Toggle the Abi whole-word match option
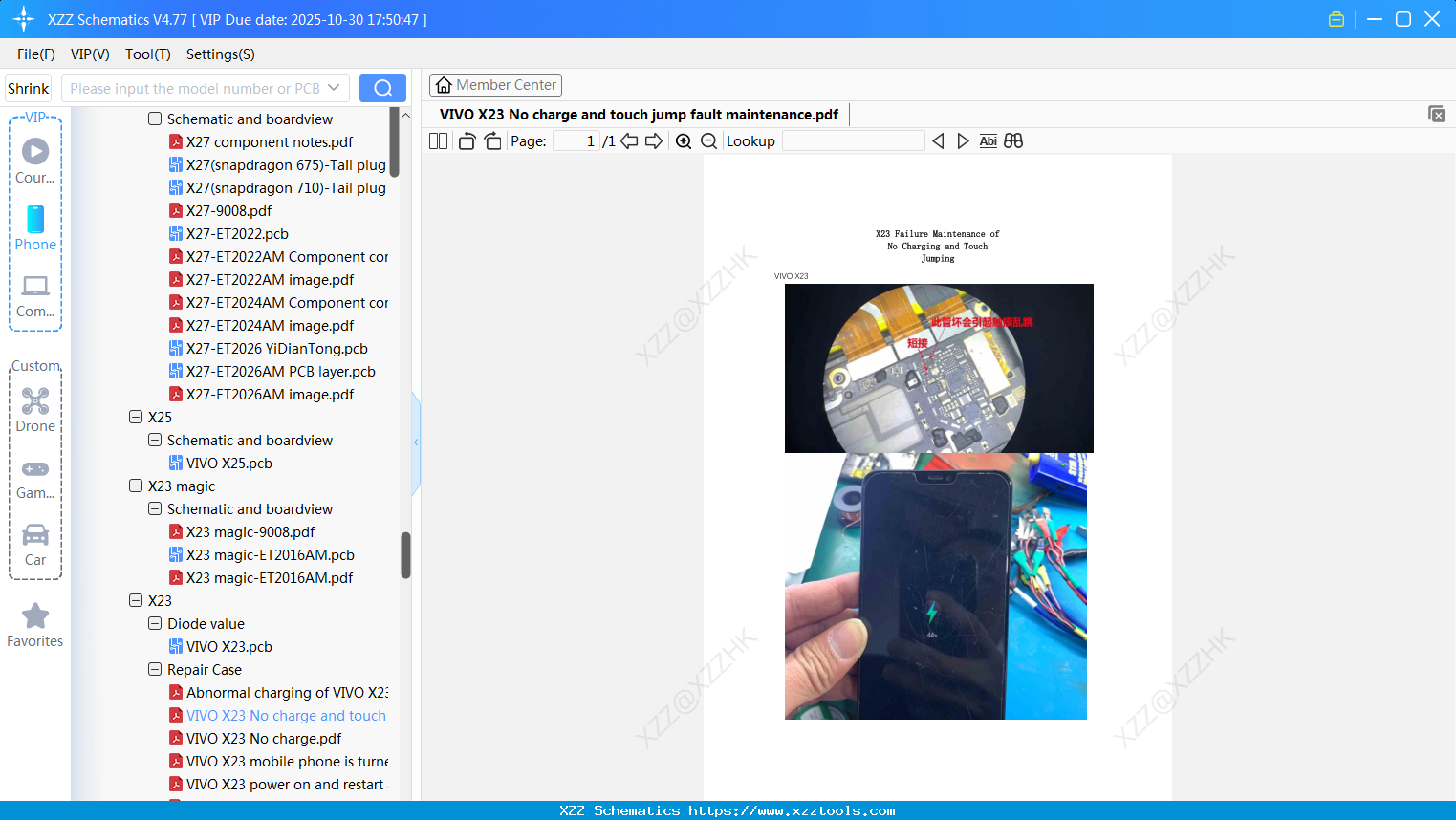 pos(988,140)
